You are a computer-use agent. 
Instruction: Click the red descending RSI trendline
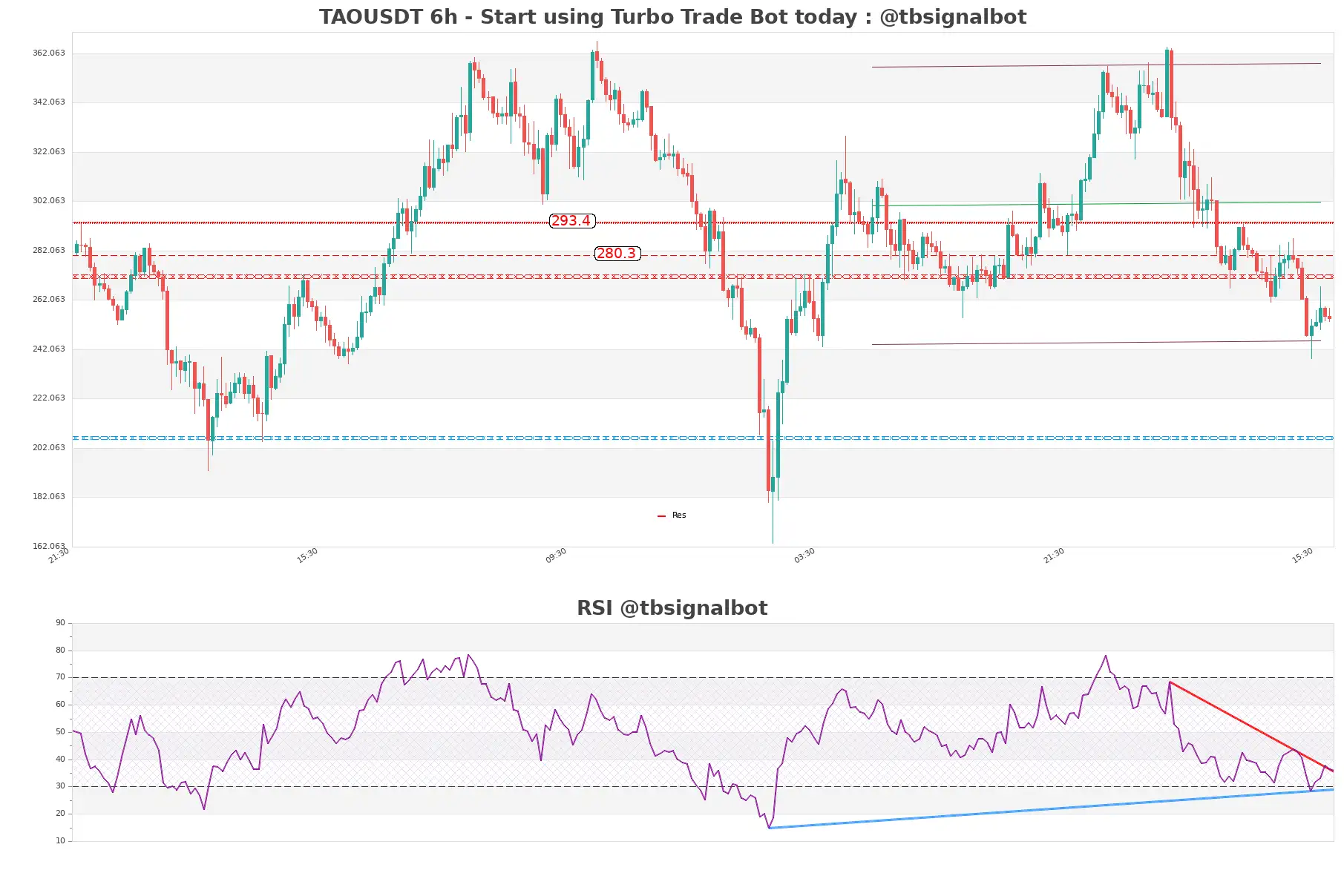[x=1251, y=726]
